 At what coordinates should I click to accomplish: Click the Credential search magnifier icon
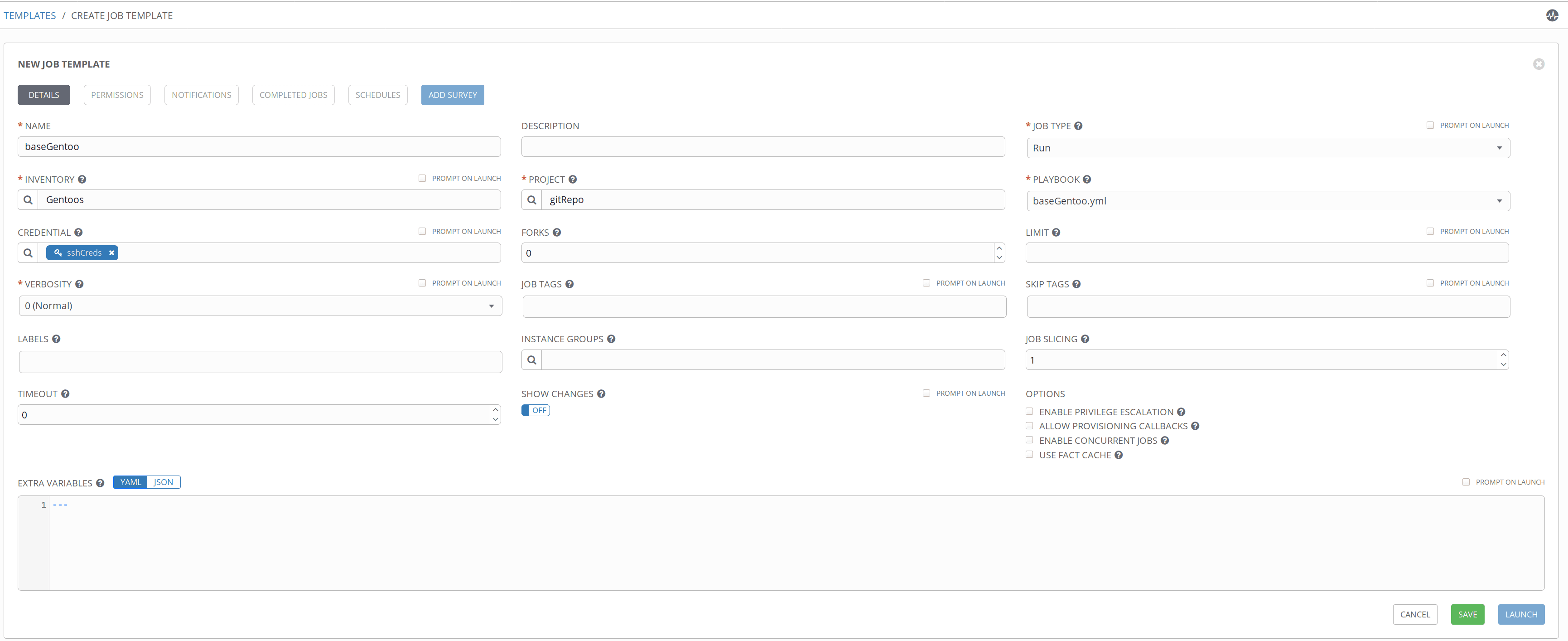27,252
